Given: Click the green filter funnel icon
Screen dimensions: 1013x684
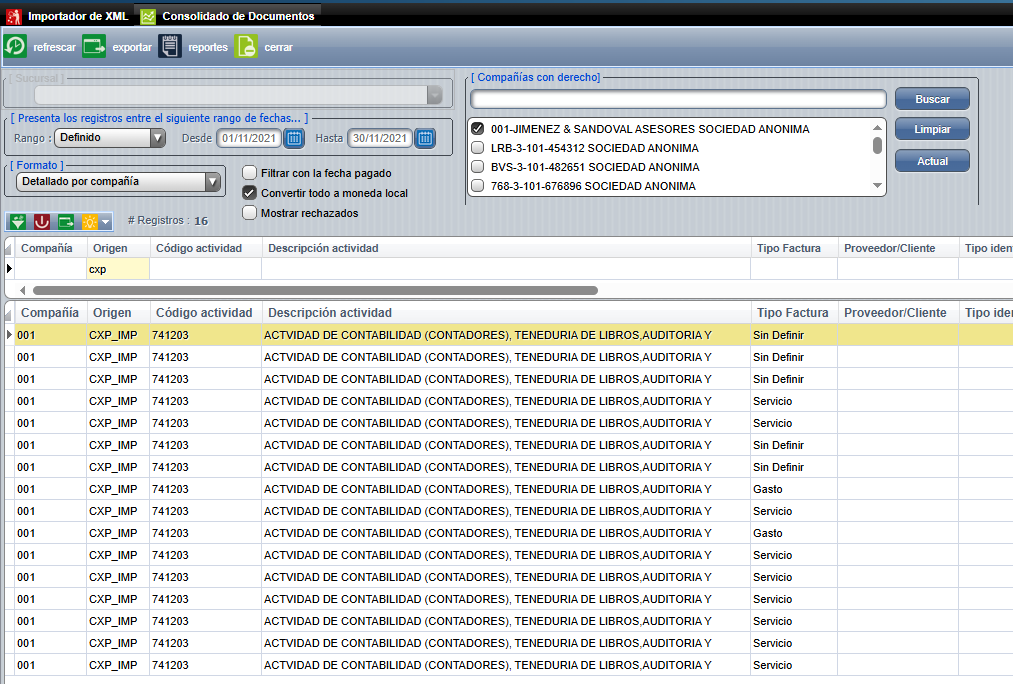Looking at the screenshot, I should click(x=18, y=221).
